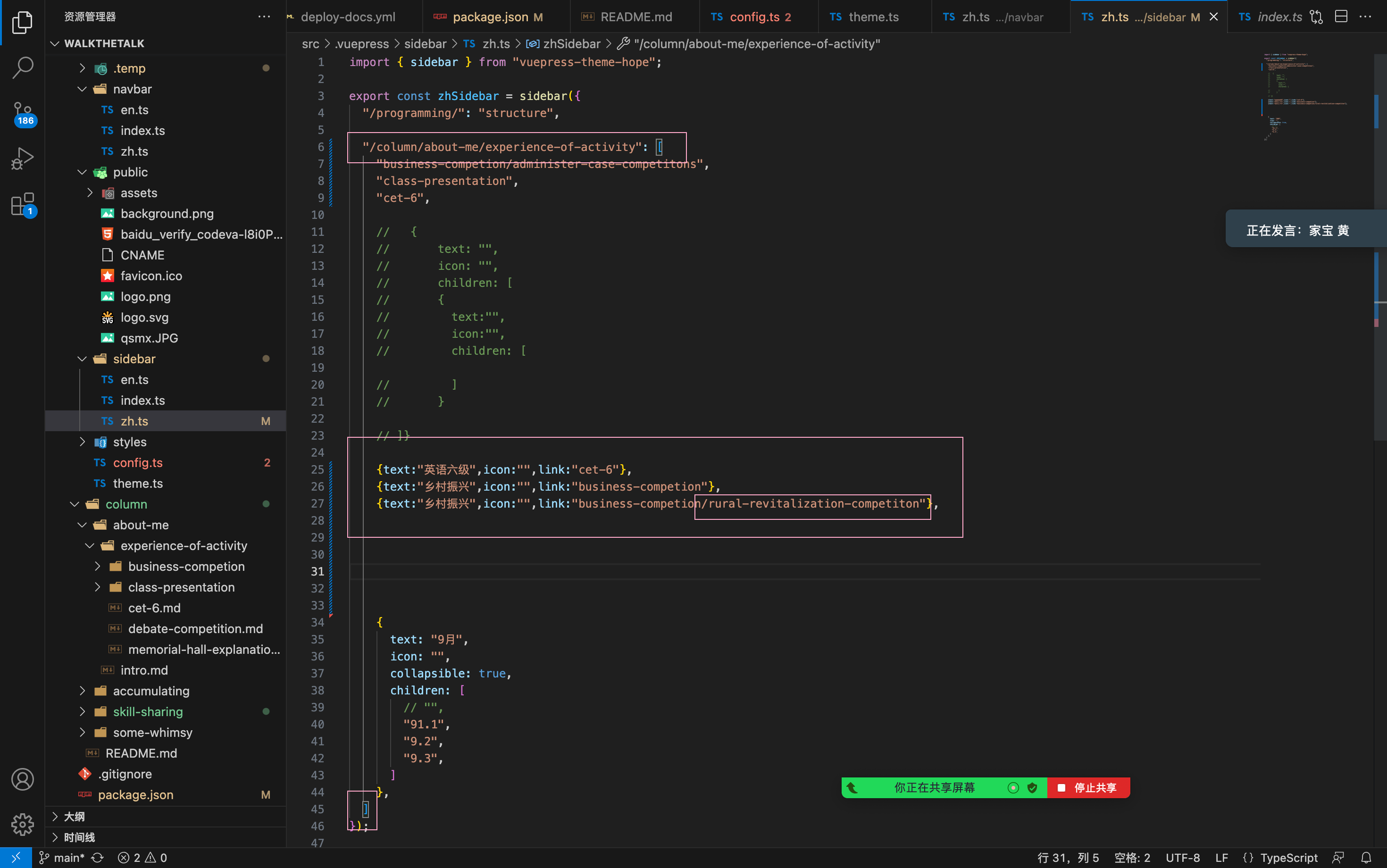Screen dimensions: 1387x868
Task: Switch to the config.ts tab
Action: click(759, 17)
